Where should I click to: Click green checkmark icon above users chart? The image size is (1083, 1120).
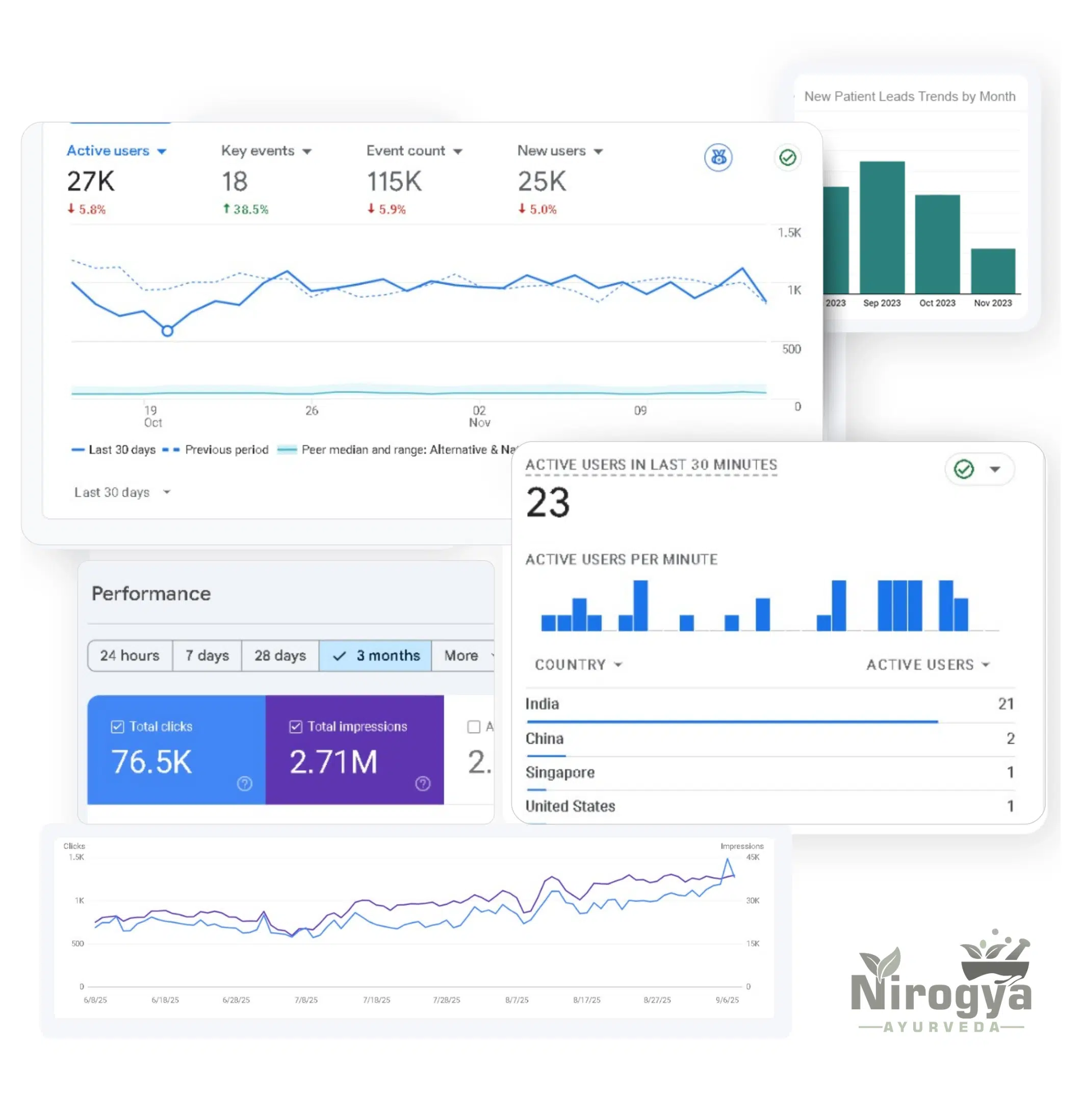[787, 157]
